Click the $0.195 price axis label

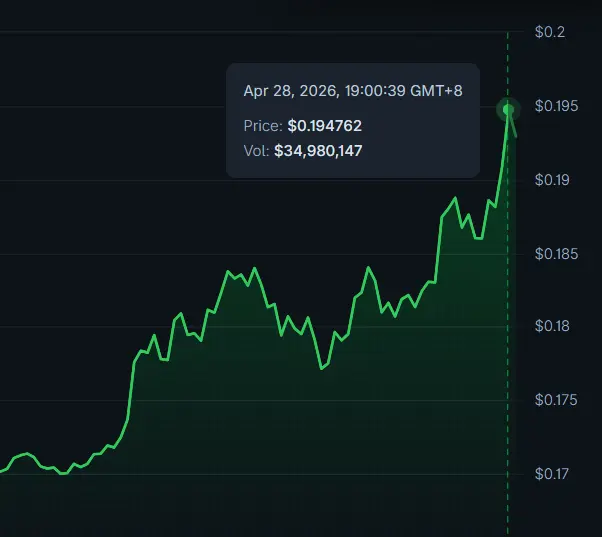(555, 107)
